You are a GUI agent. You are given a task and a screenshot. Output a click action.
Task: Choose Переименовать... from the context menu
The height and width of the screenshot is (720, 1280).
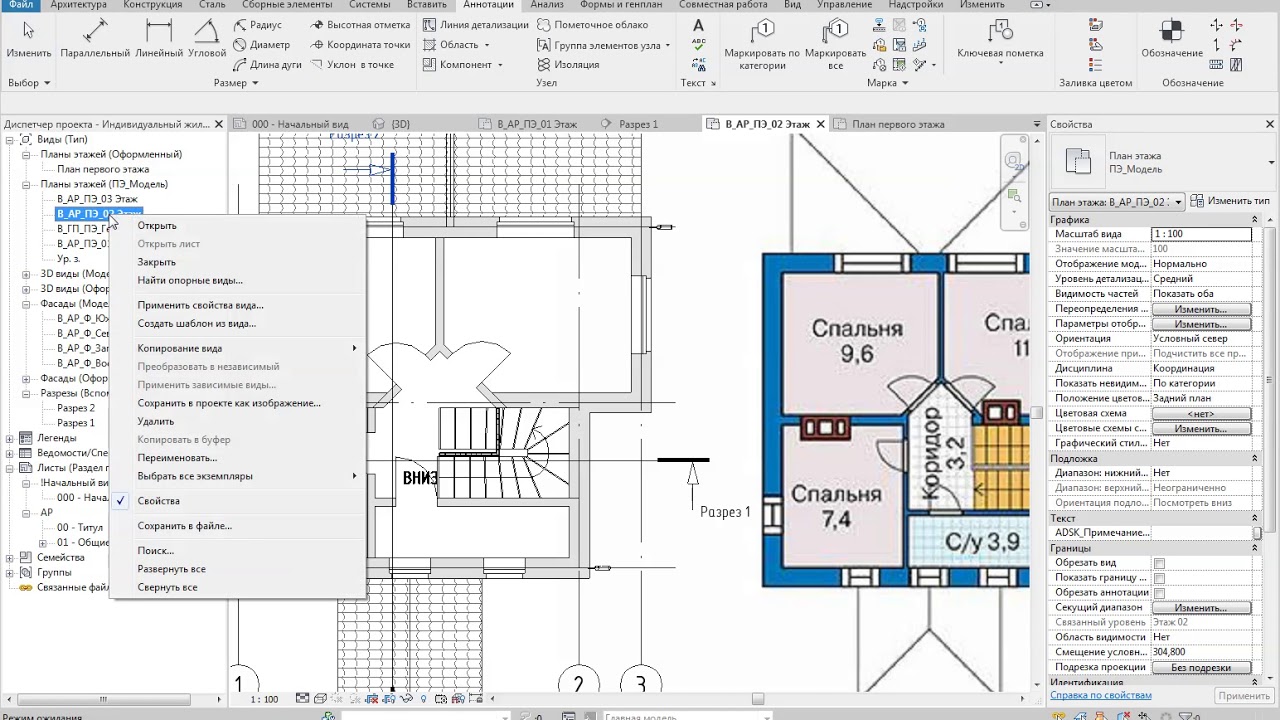click(x=177, y=458)
